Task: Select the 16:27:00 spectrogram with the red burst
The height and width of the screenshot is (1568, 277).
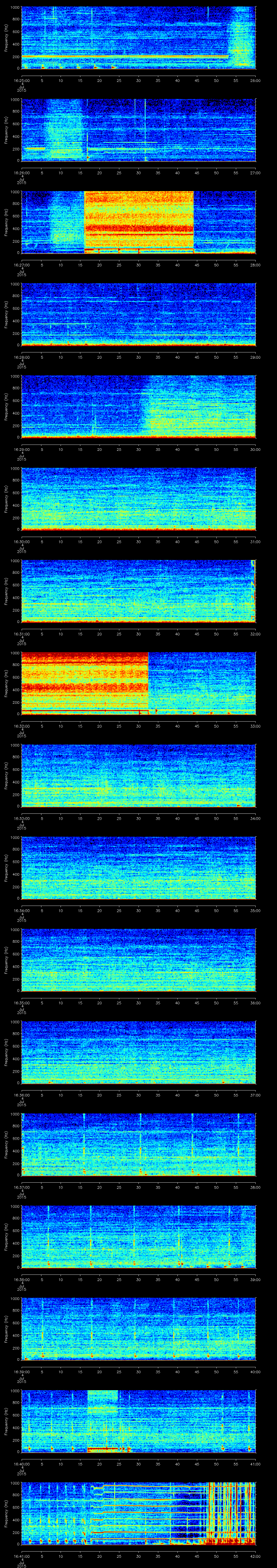Action: [138, 222]
